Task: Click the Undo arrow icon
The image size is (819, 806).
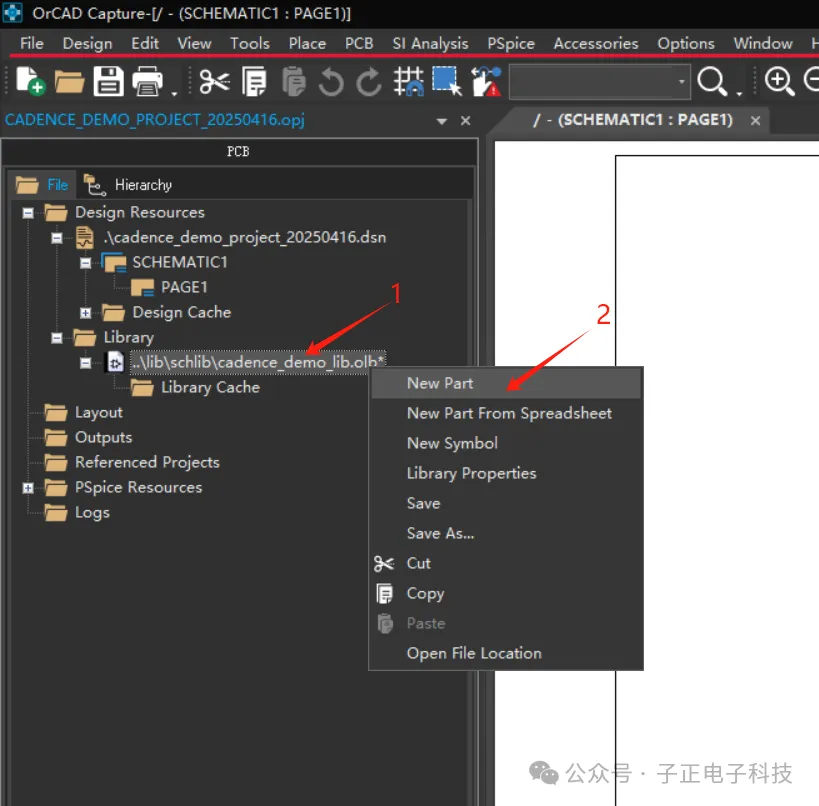Action: [331, 82]
